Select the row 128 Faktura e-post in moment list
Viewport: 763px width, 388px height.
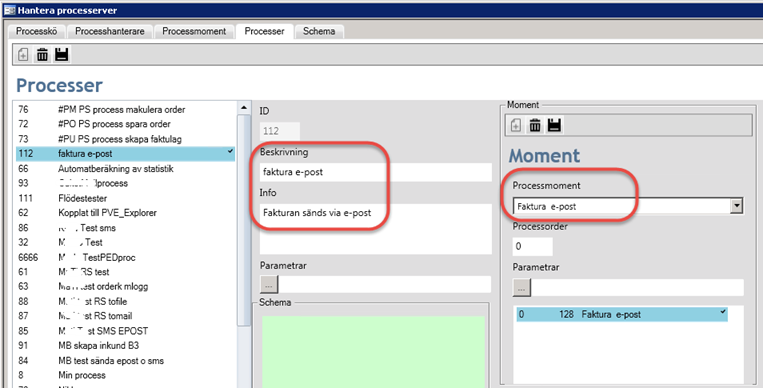(x=622, y=314)
